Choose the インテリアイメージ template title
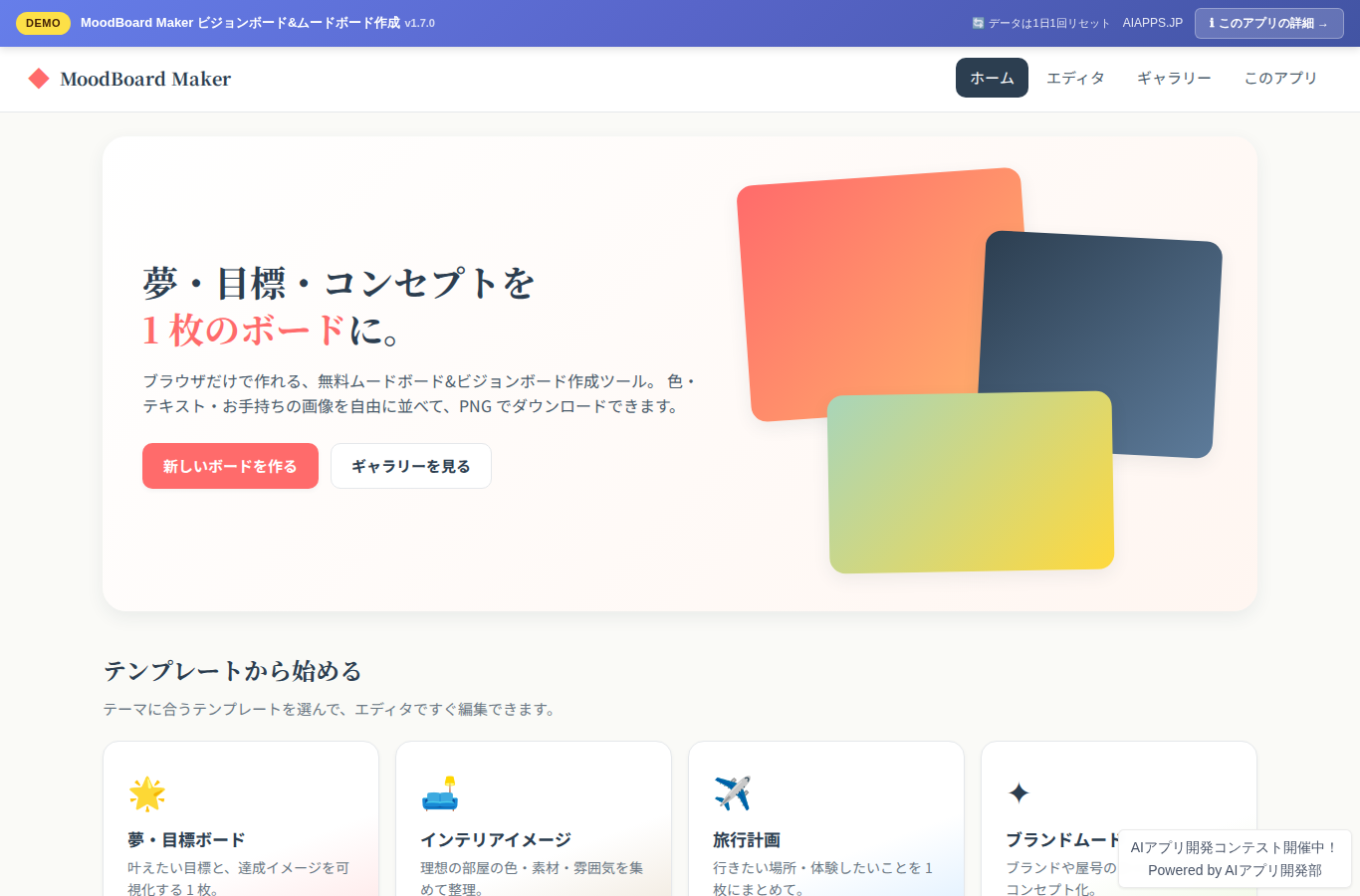The width and height of the screenshot is (1360, 896). 496,840
